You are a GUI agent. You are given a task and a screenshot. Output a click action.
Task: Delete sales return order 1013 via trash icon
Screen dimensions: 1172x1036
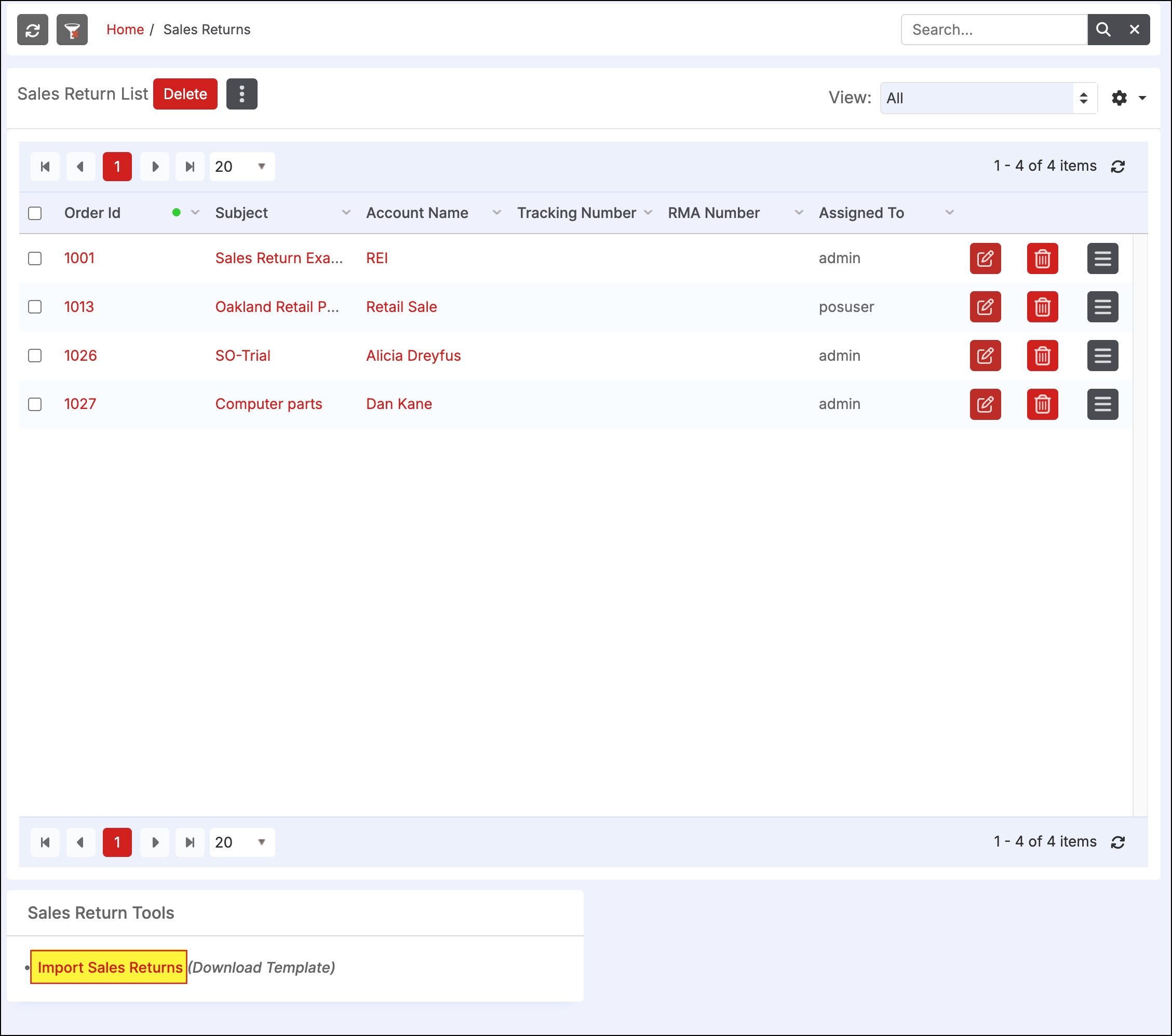point(1042,307)
